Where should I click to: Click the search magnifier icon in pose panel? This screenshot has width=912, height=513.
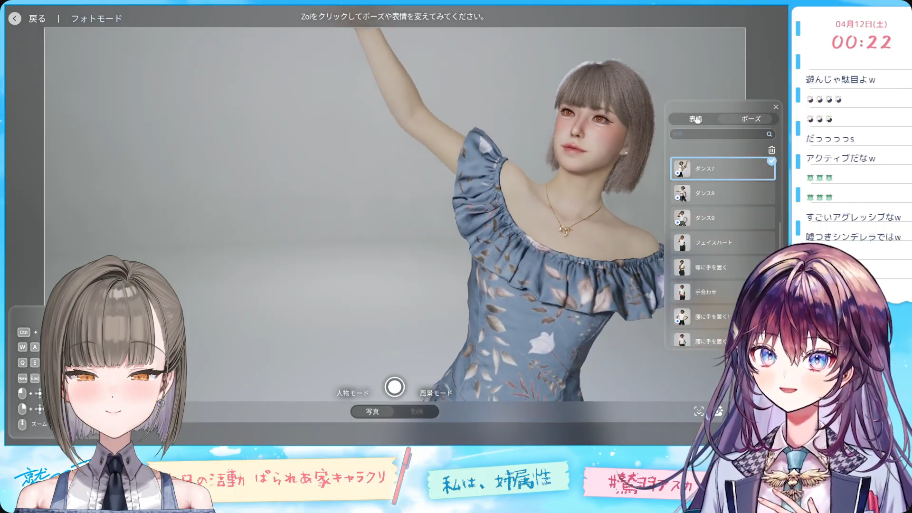coord(769,134)
